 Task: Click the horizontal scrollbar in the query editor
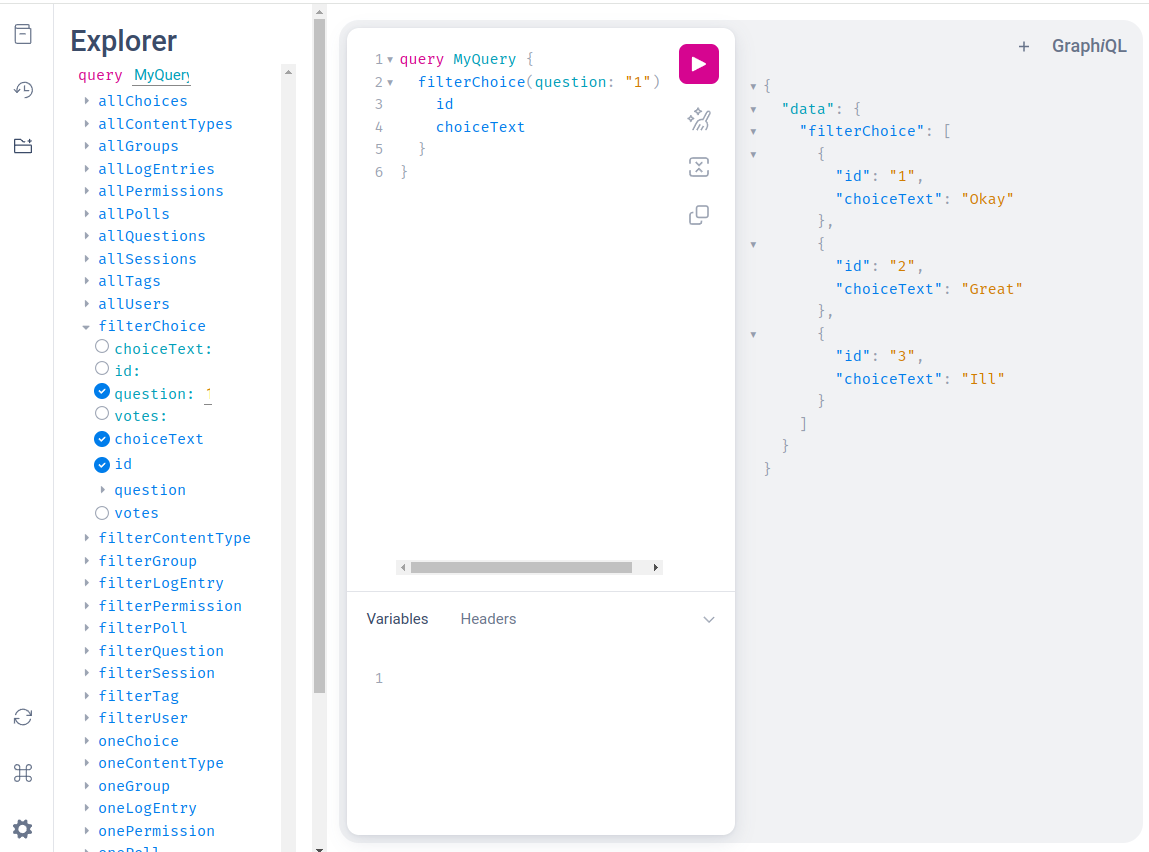click(x=521, y=568)
